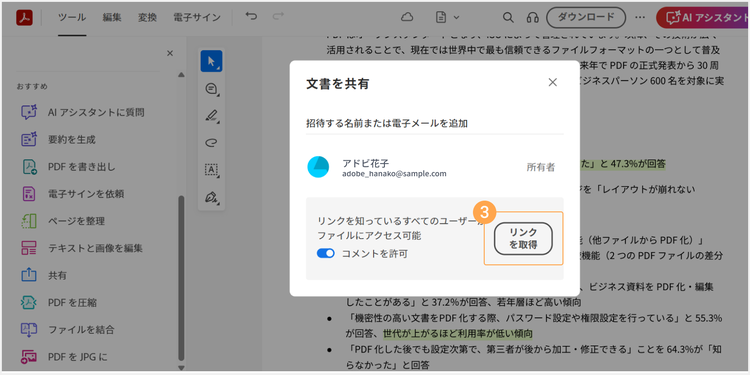Click the headphones read-aloud icon
Screen dimensions: 750x375
(532, 18)
